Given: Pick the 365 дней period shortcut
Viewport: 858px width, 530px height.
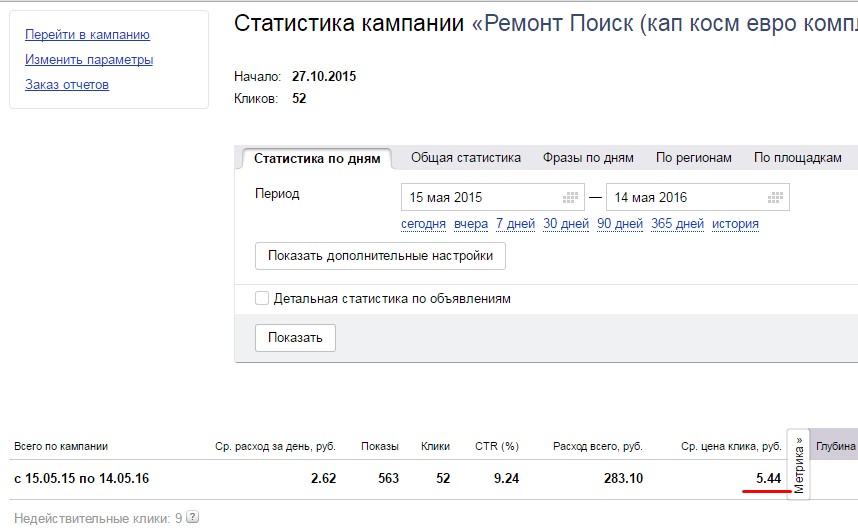Looking at the screenshot, I should [x=677, y=224].
